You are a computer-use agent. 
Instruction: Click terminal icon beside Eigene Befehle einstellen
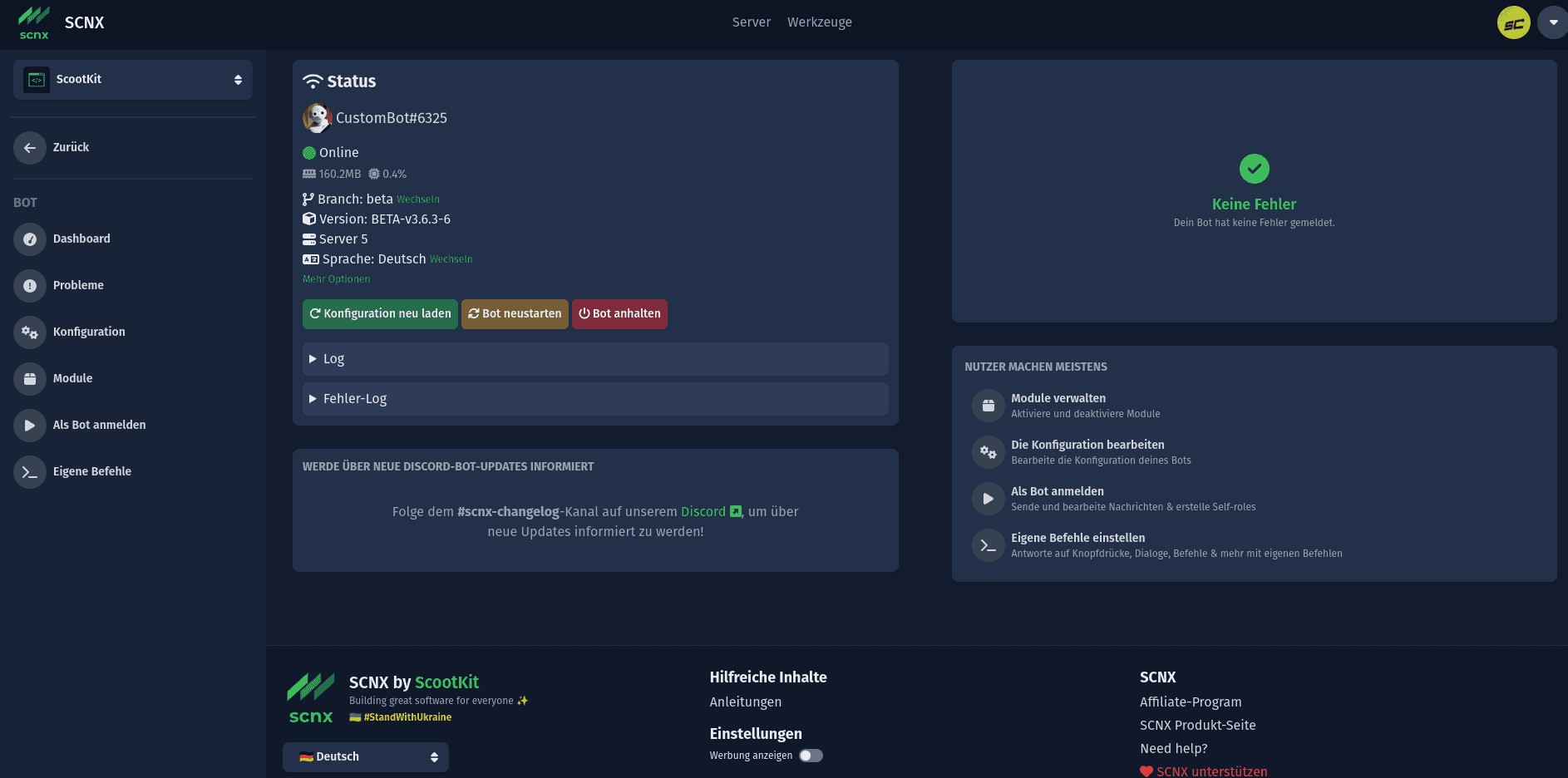coord(989,545)
